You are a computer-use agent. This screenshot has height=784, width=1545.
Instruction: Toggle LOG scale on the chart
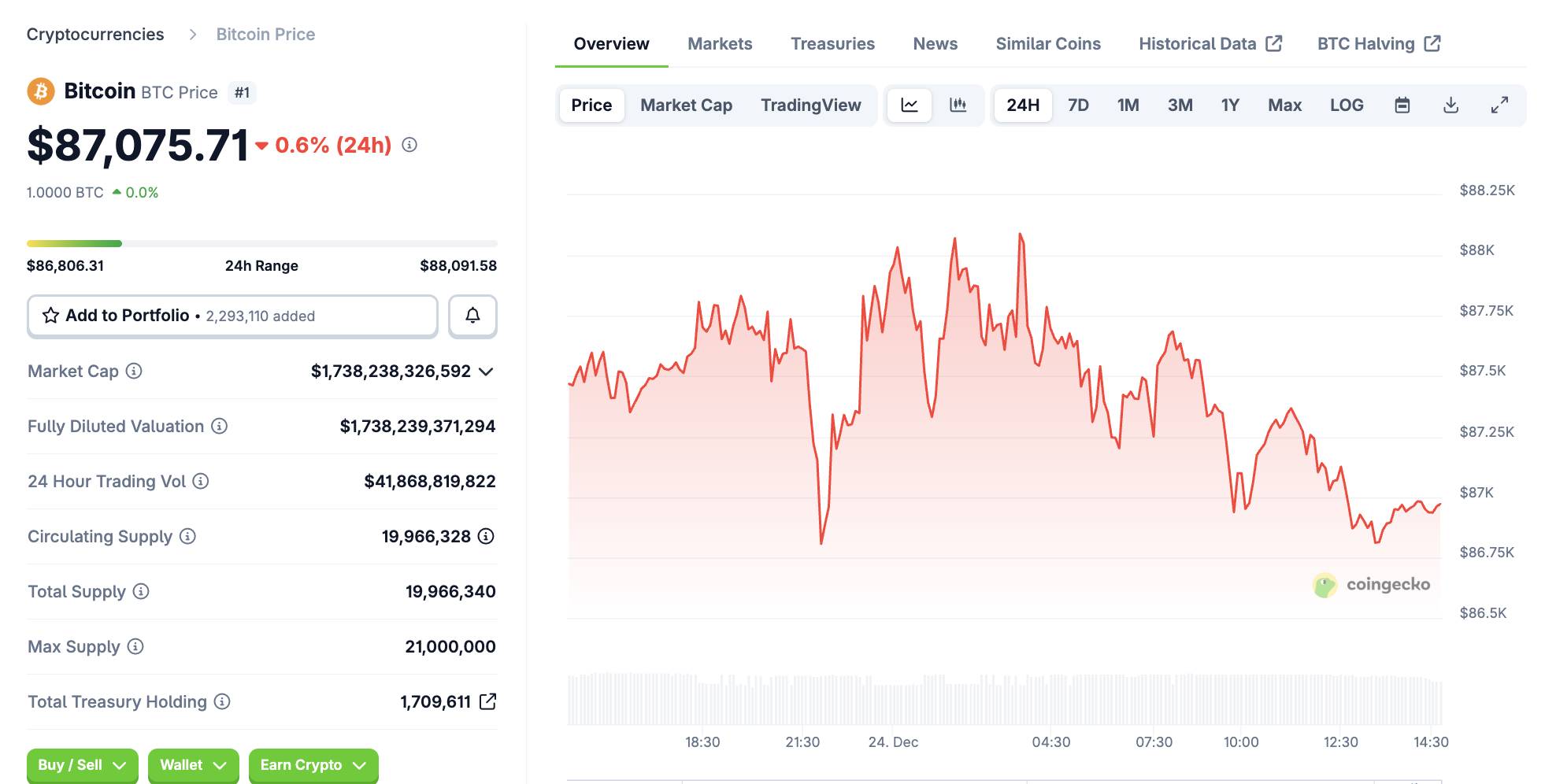click(x=1346, y=105)
